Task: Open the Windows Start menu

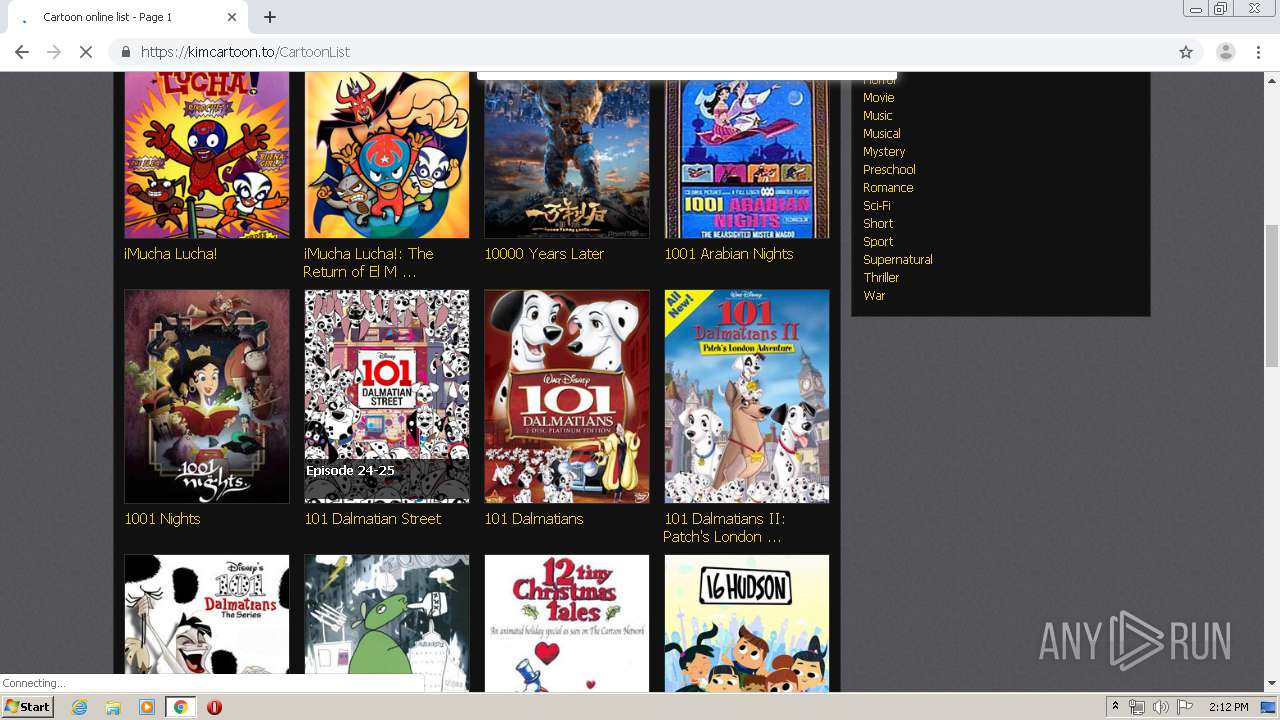Action: [x=28, y=707]
